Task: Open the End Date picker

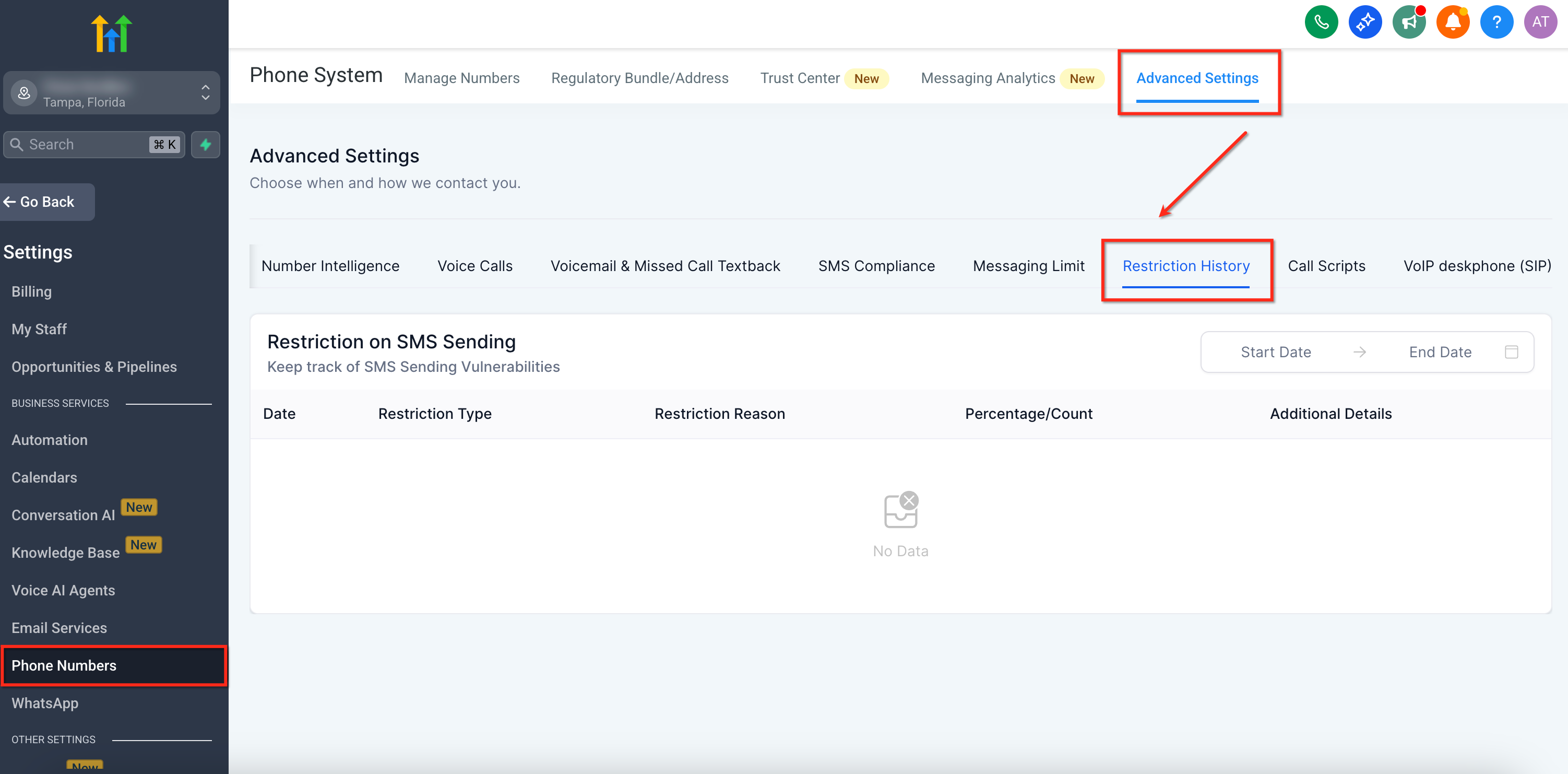Action: (1440, 352)
